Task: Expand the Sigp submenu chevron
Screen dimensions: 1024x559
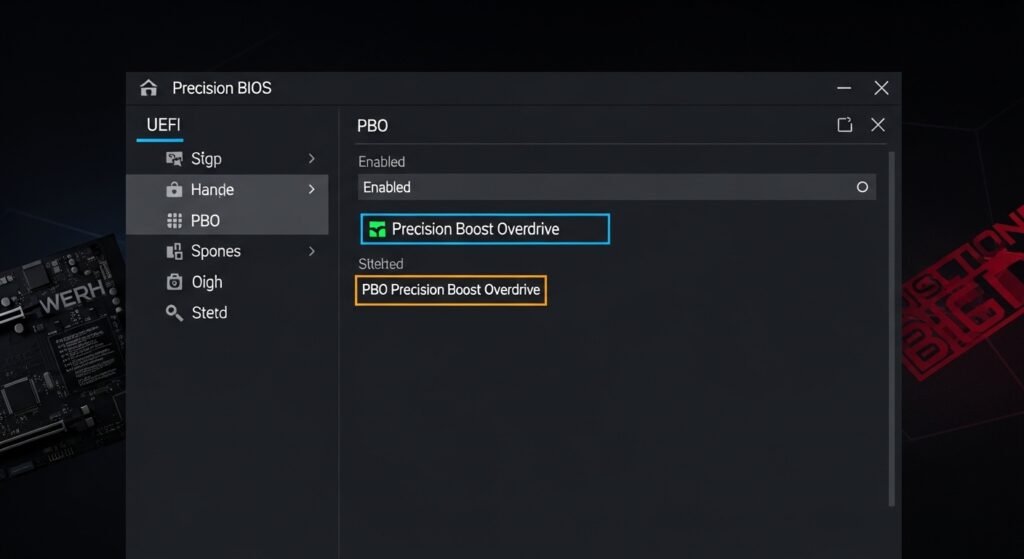Action: pyautogui.click(x=312, y=159)
